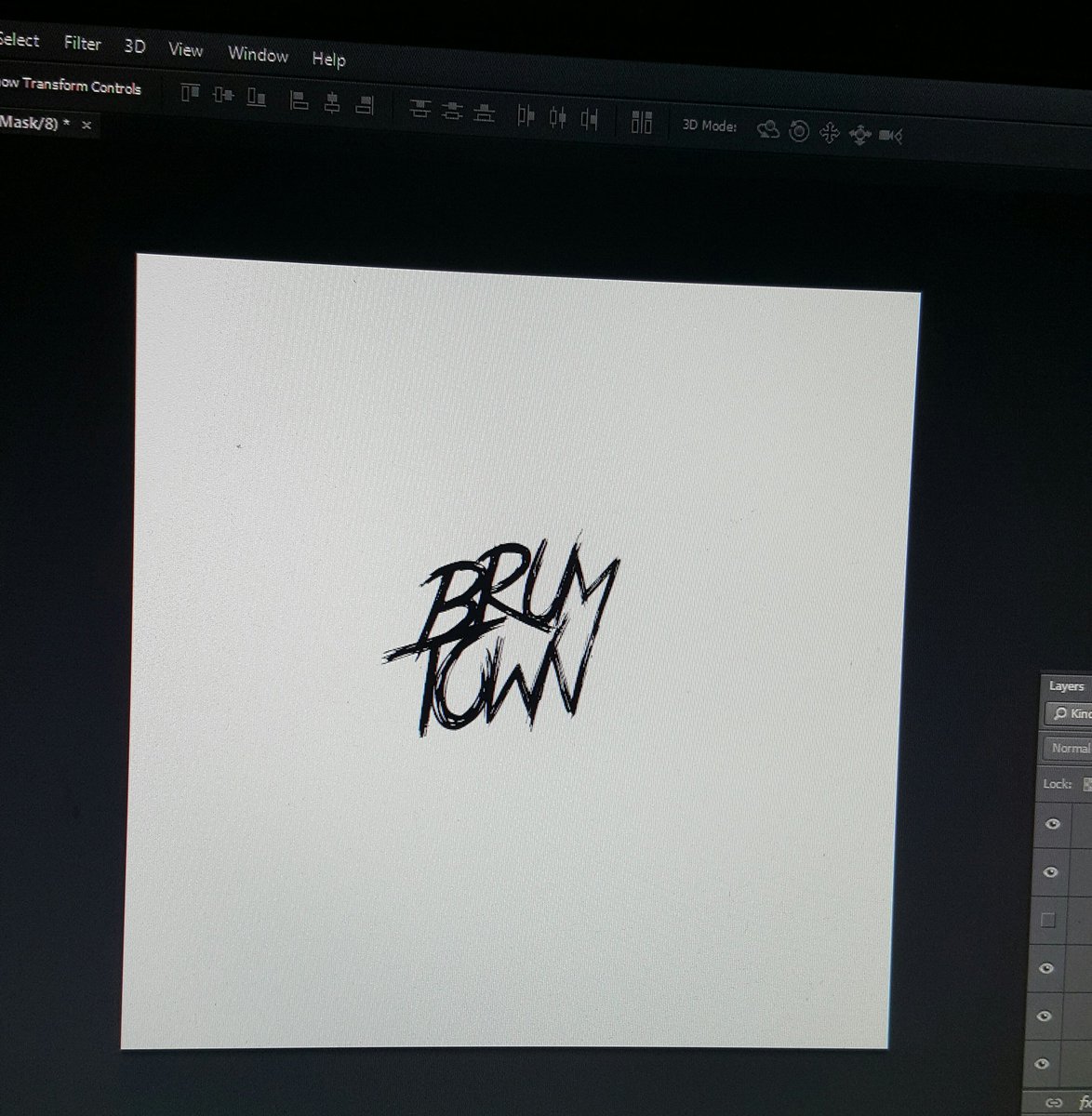Open the Kind layer filter dropdown
This screenshot has height=1116, width=1092.
(x=1069, y=714)
